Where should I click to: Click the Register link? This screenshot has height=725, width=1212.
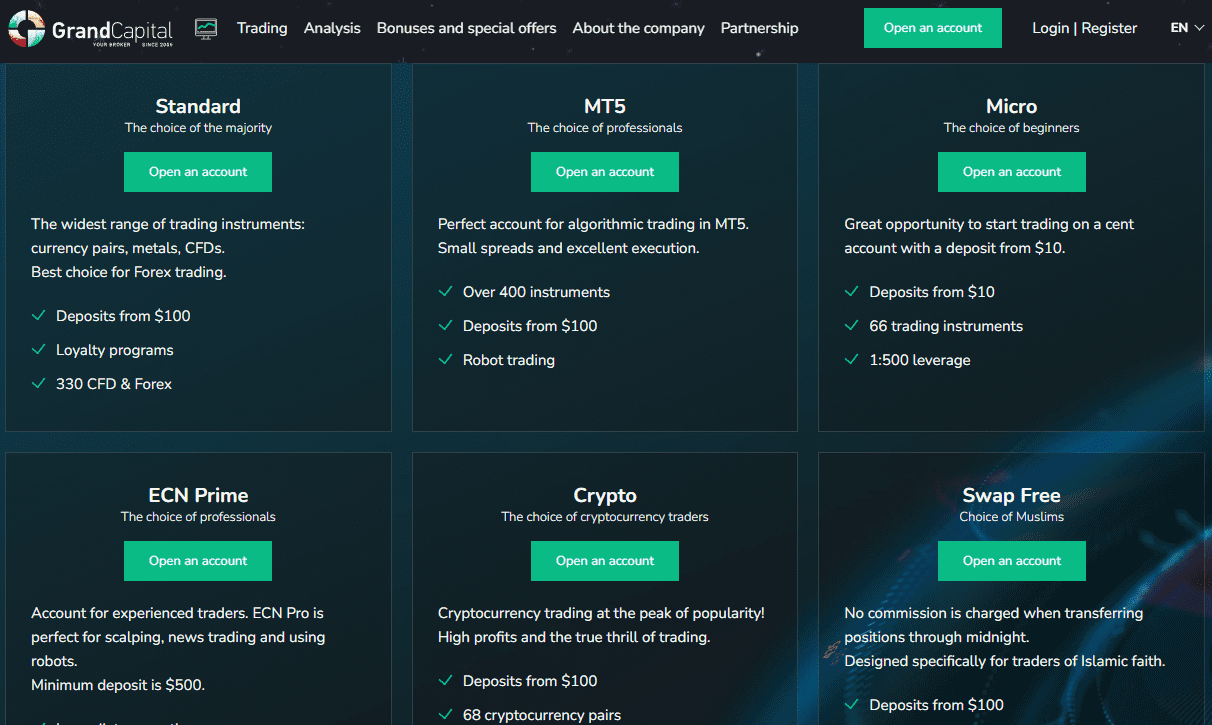1109,28
